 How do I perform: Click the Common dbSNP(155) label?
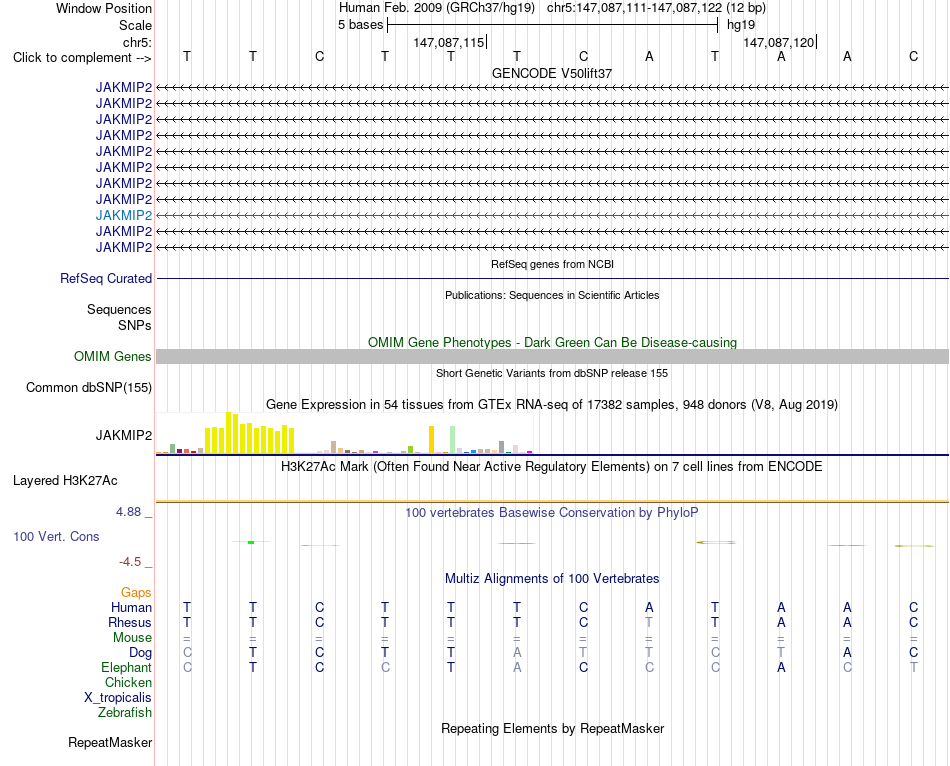tap(88, 387)
